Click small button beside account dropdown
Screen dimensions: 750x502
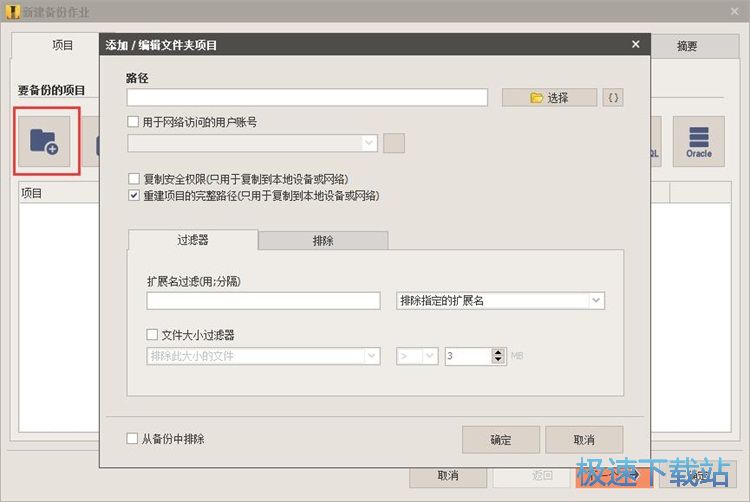[394, 143]
